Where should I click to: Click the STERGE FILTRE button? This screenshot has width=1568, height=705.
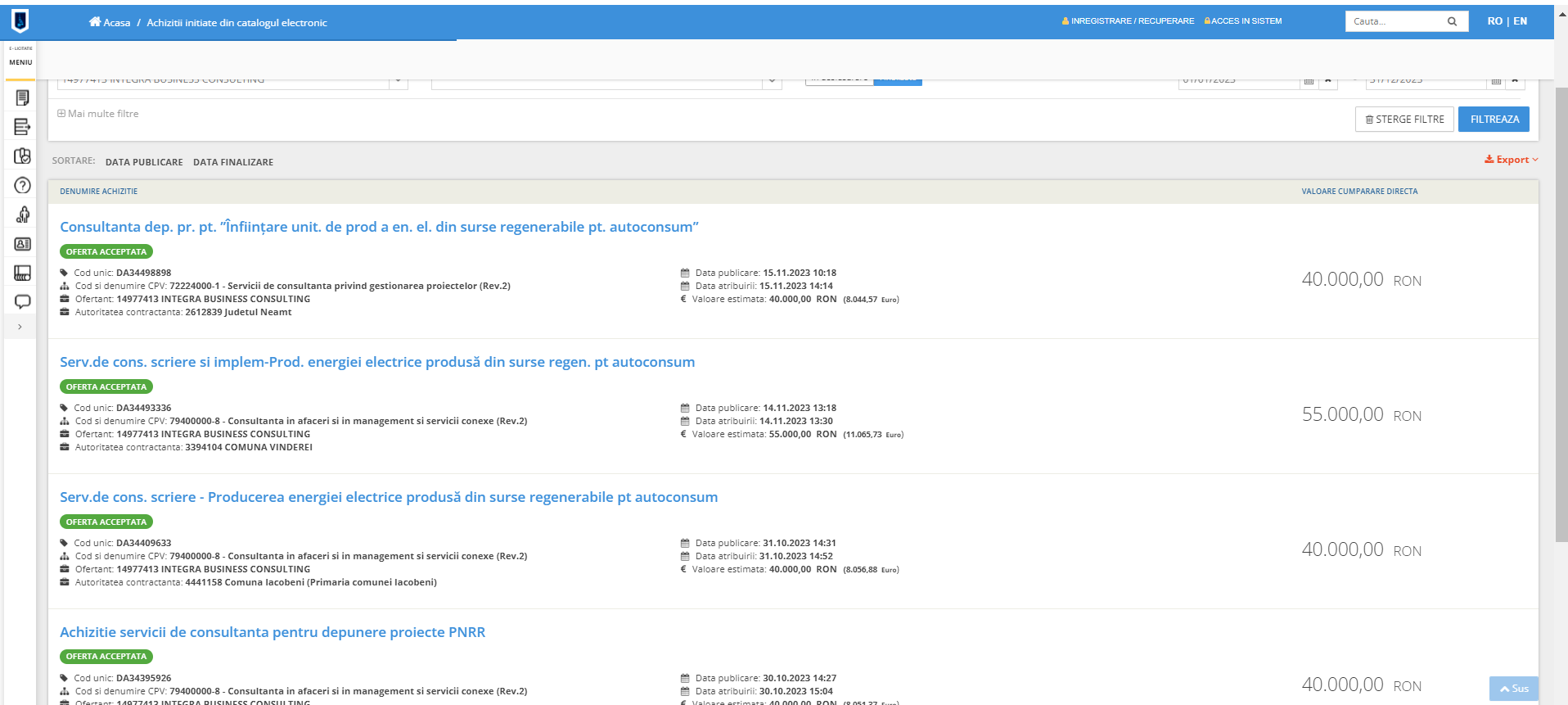(1404, 120)
